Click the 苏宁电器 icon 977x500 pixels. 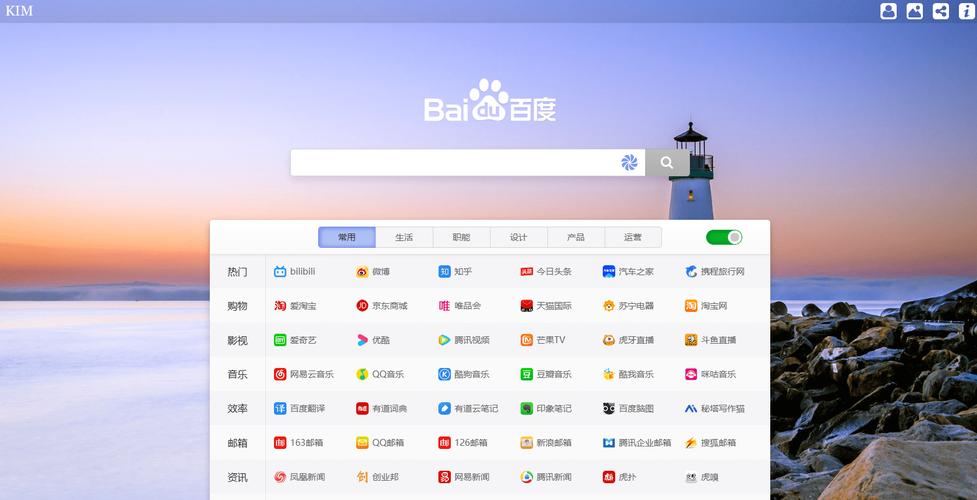609,306
